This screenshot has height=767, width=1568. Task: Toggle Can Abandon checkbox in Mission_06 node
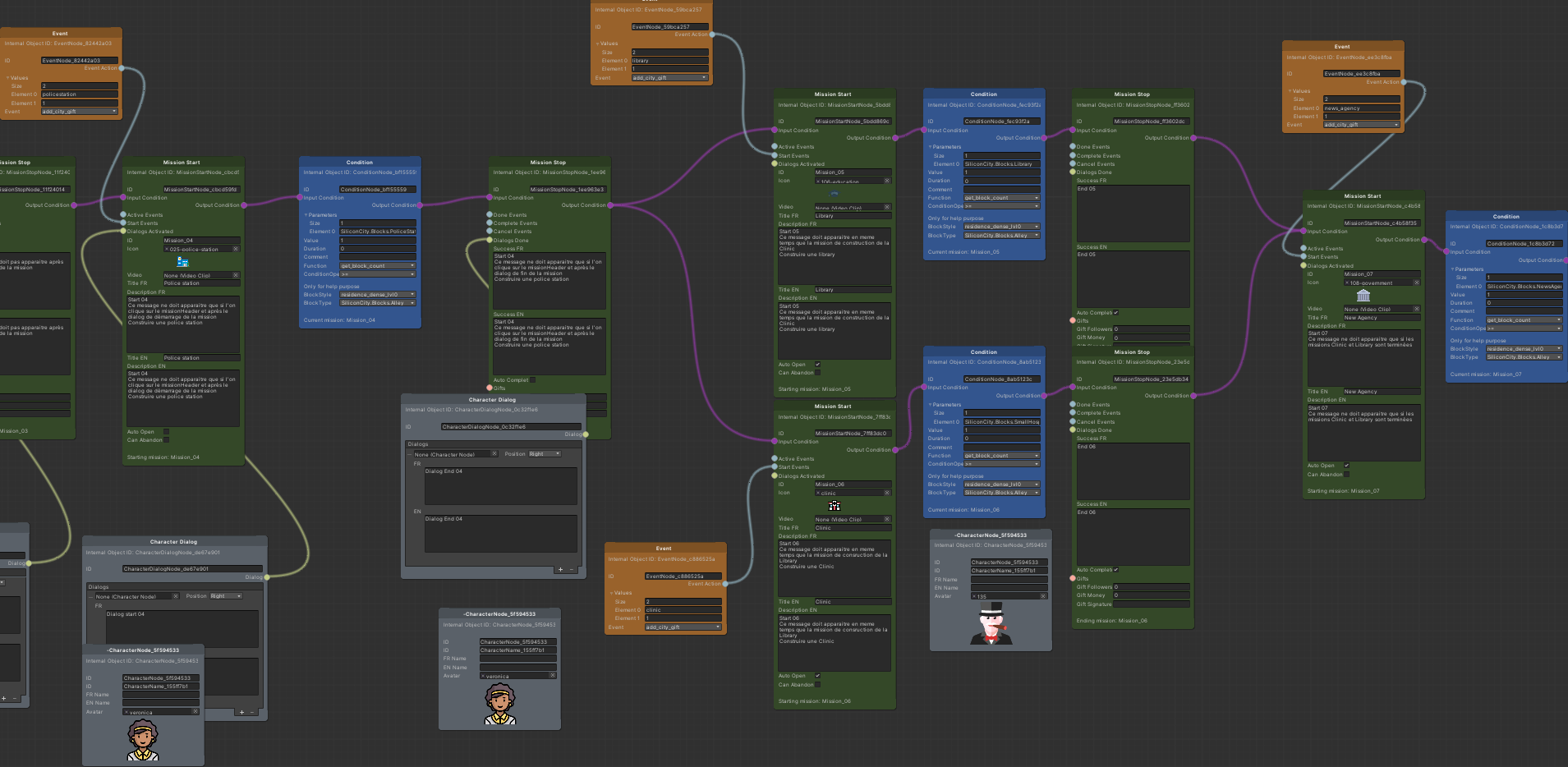817,685
